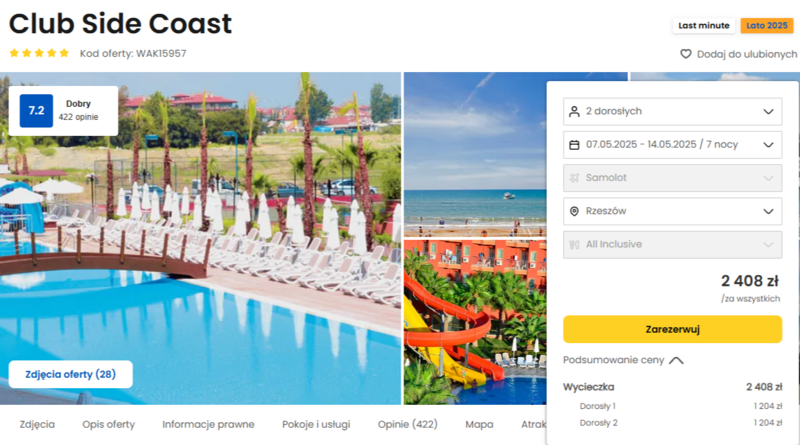Viewport: 800px width, 445px height.
Task: Go to the Pokoje i usługi tab
Action: 316,425
